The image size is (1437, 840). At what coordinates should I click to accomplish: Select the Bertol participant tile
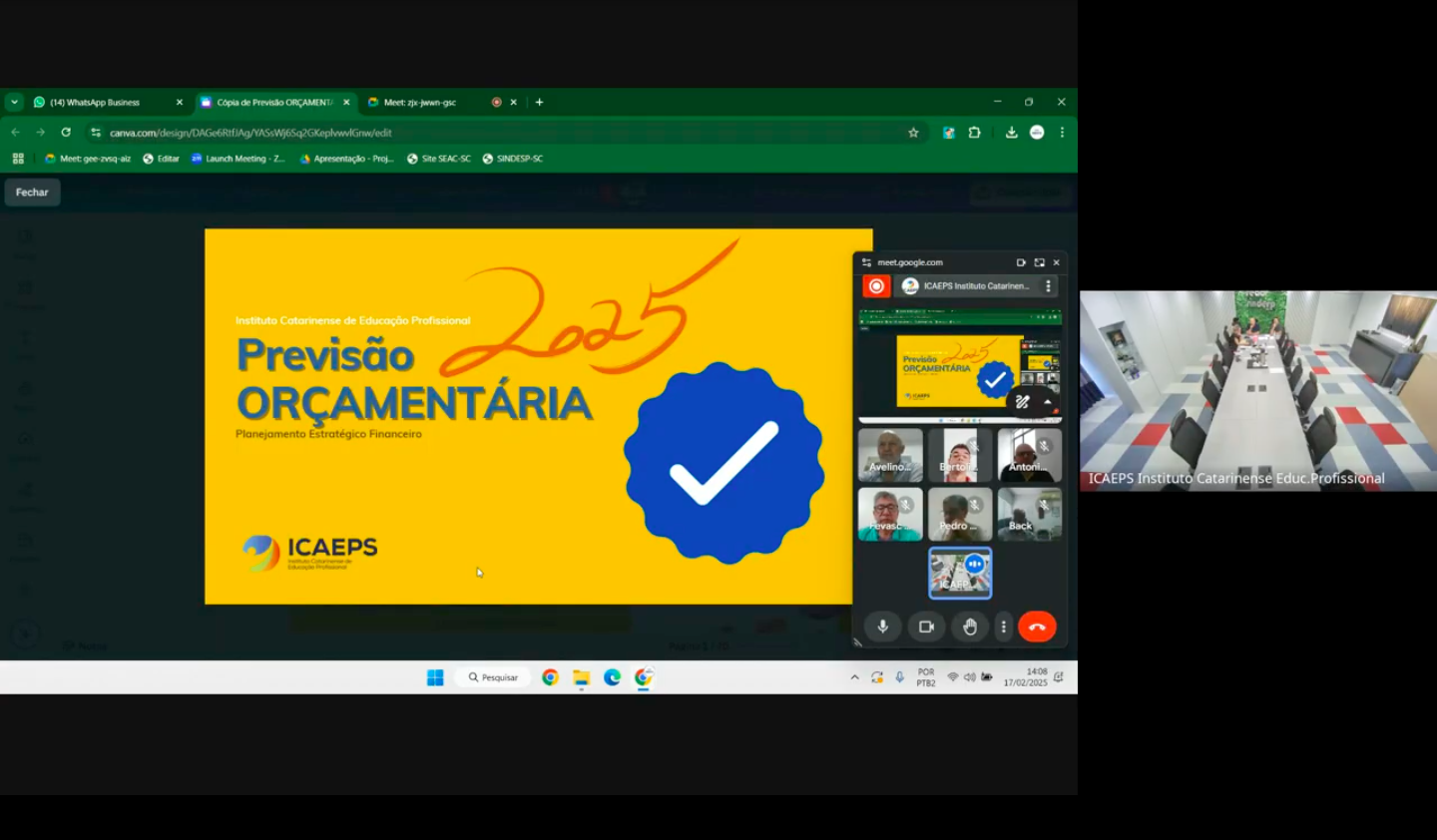coord(960,456)
